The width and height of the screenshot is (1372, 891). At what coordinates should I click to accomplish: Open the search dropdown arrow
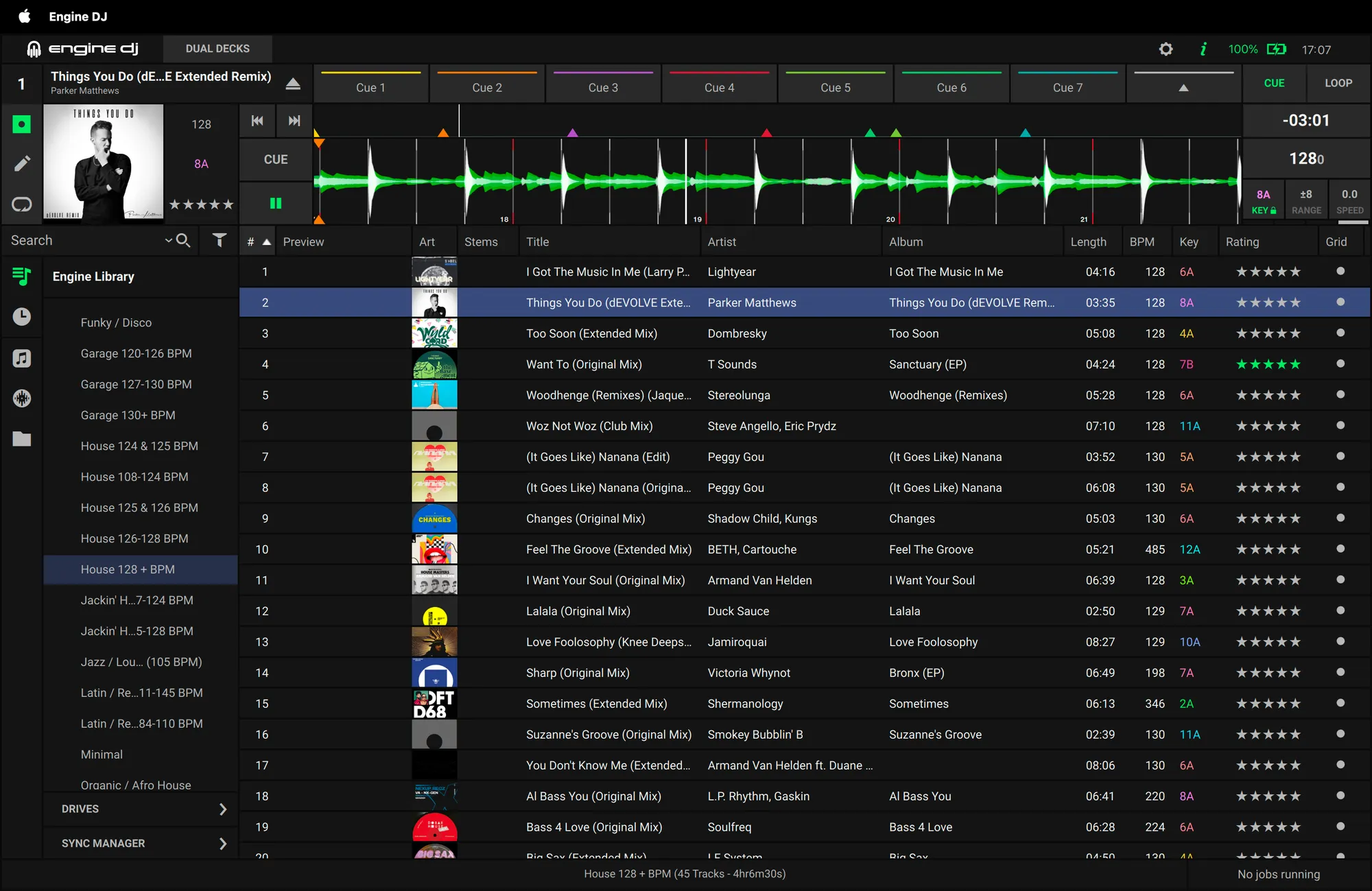(x=168, y=240)
